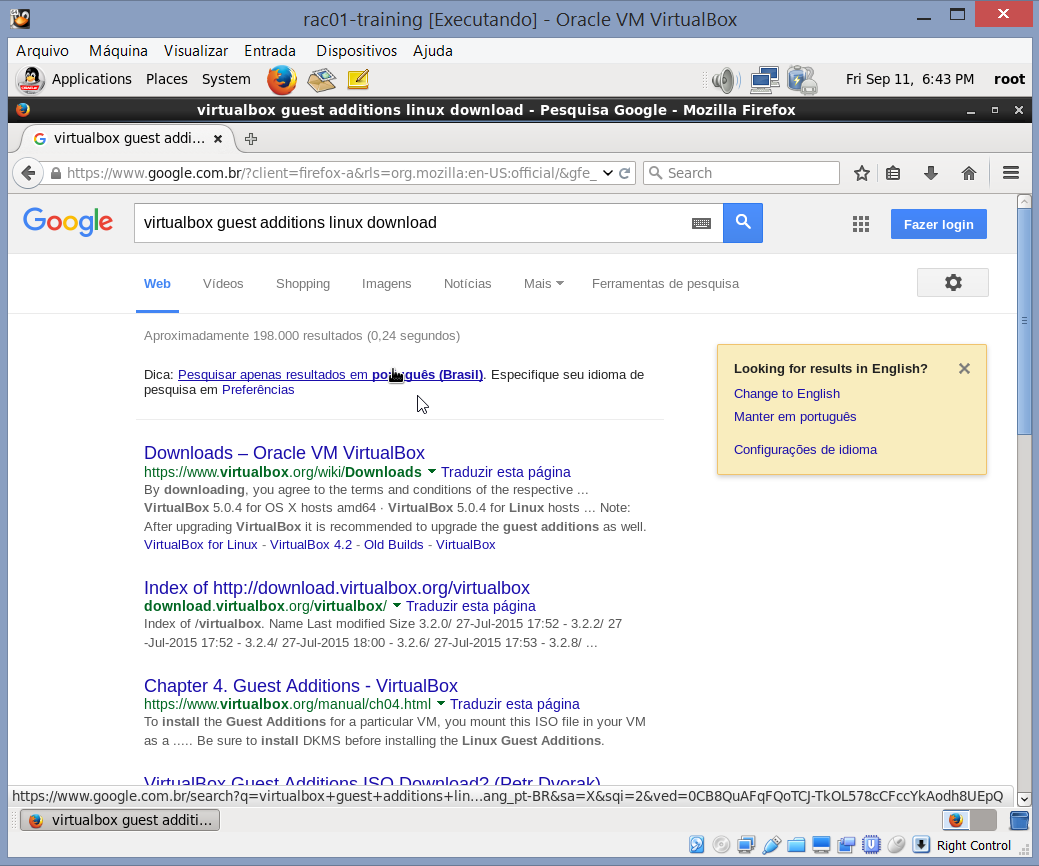The width and height of the screenshot is (1039, 866).
Task: Click VirtualBox network adapters indicator
Action: click(746, 845)
